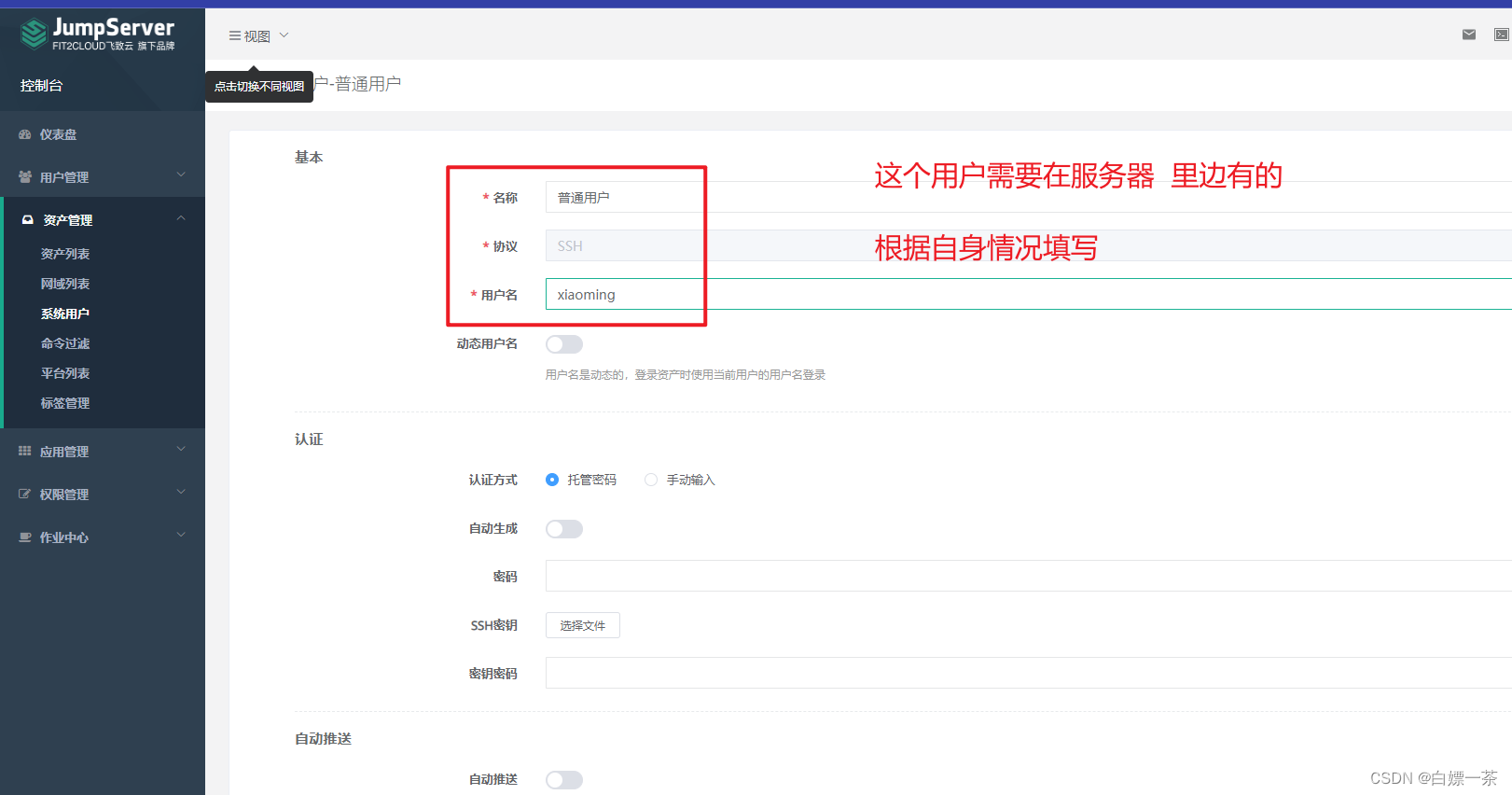Click the JumpServer logo

pyautogui.click(x=97, y=35)
